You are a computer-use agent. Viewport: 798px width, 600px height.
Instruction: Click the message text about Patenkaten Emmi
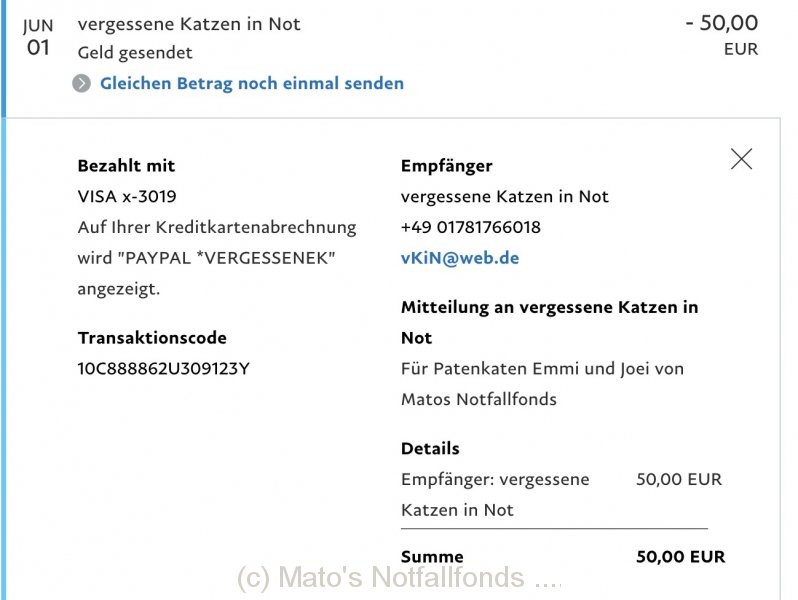(542, 384)
